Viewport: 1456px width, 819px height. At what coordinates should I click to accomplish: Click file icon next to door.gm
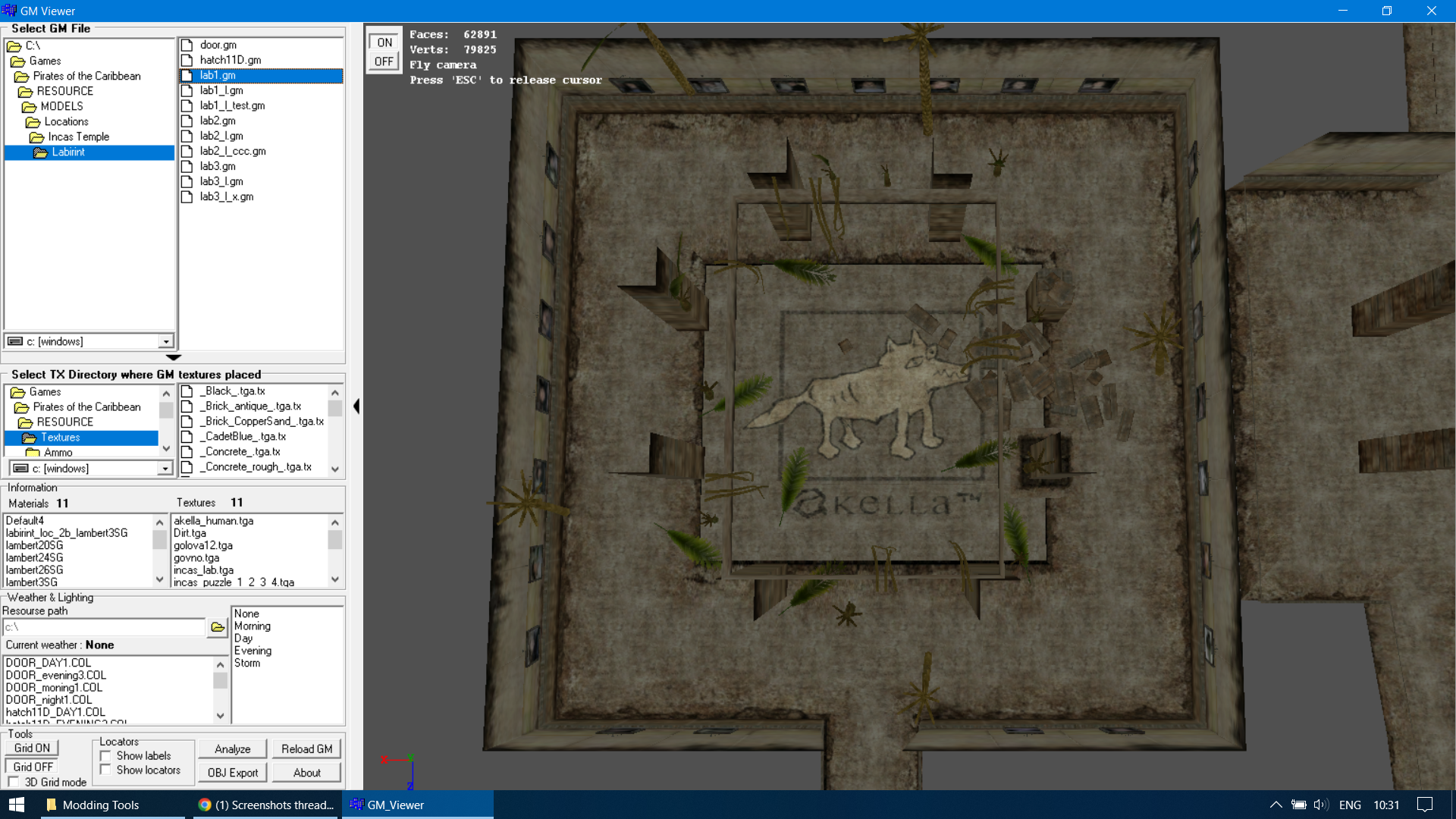pos(187,45)
